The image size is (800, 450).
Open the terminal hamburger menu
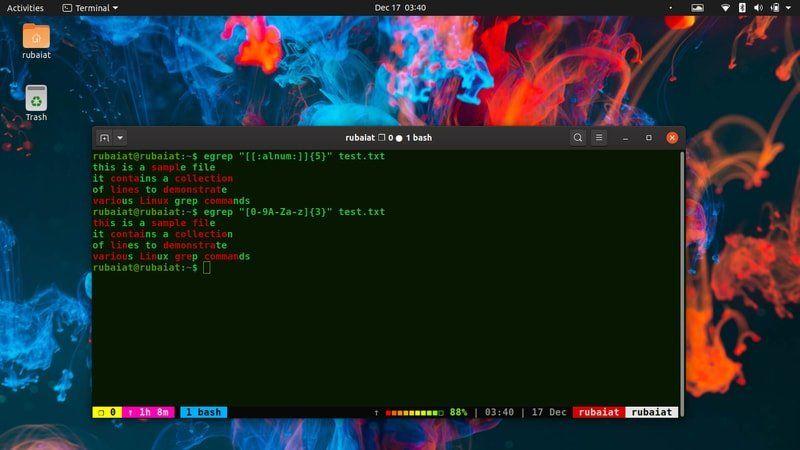599,138
